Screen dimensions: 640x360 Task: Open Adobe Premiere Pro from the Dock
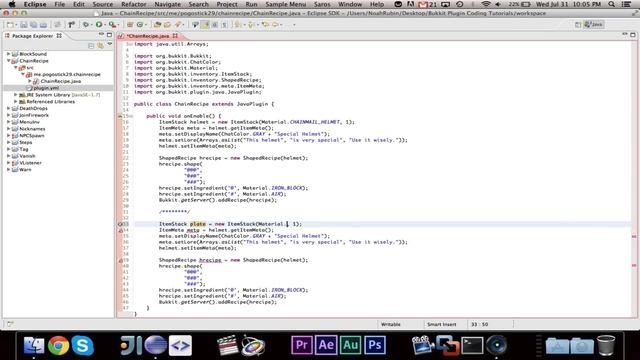coord(302,345)
